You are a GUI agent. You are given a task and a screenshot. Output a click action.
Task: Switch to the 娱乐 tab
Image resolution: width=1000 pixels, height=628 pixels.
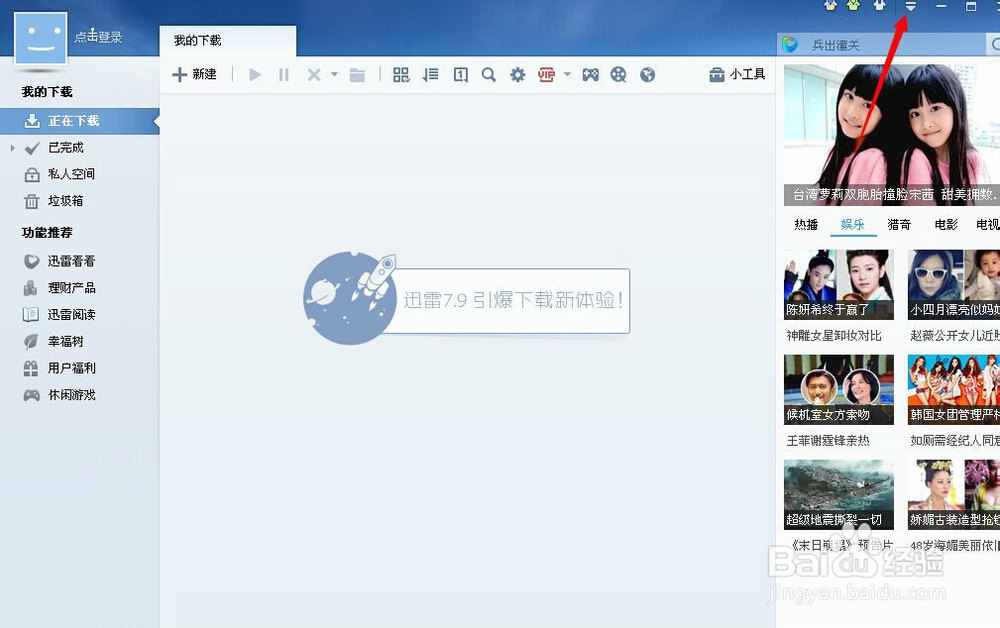[853, 224]
